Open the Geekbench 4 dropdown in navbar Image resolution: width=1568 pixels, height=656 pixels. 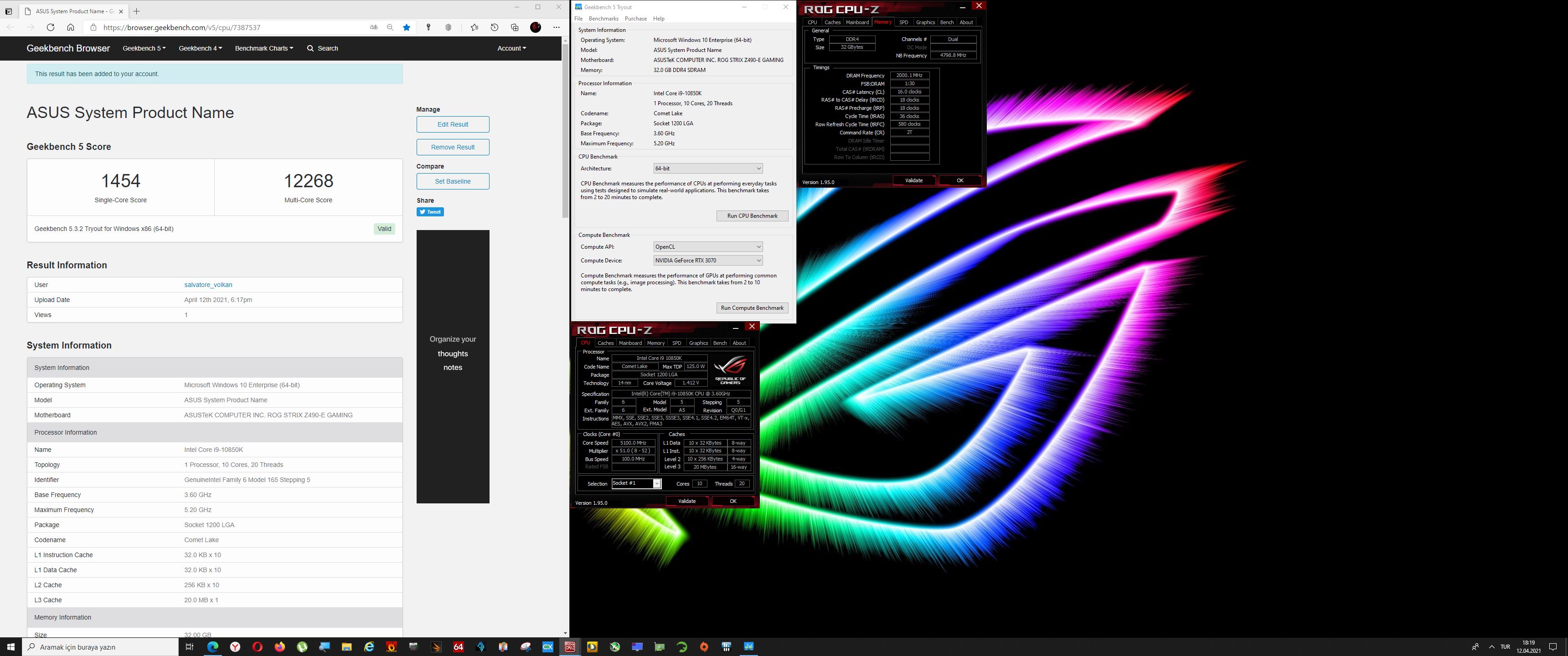tap(200, 48)
